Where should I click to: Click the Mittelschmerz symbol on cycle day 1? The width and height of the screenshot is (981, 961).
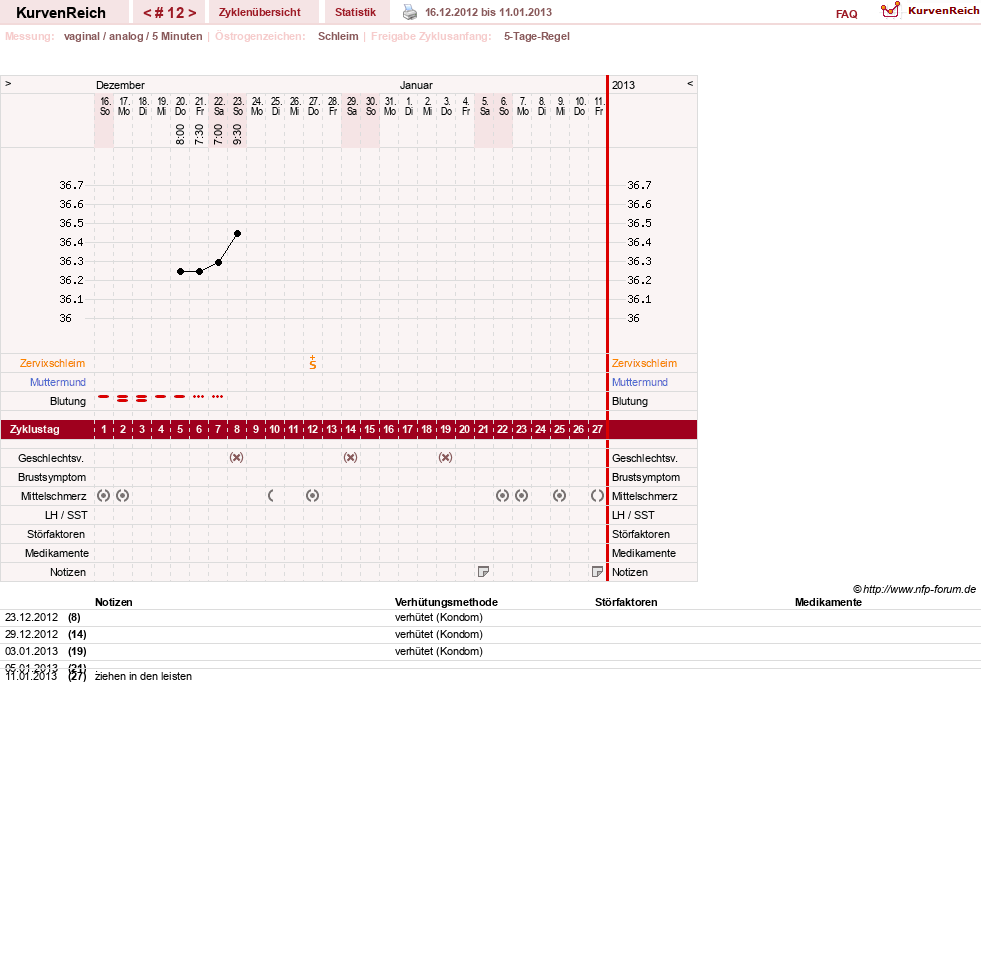(104, 496)
